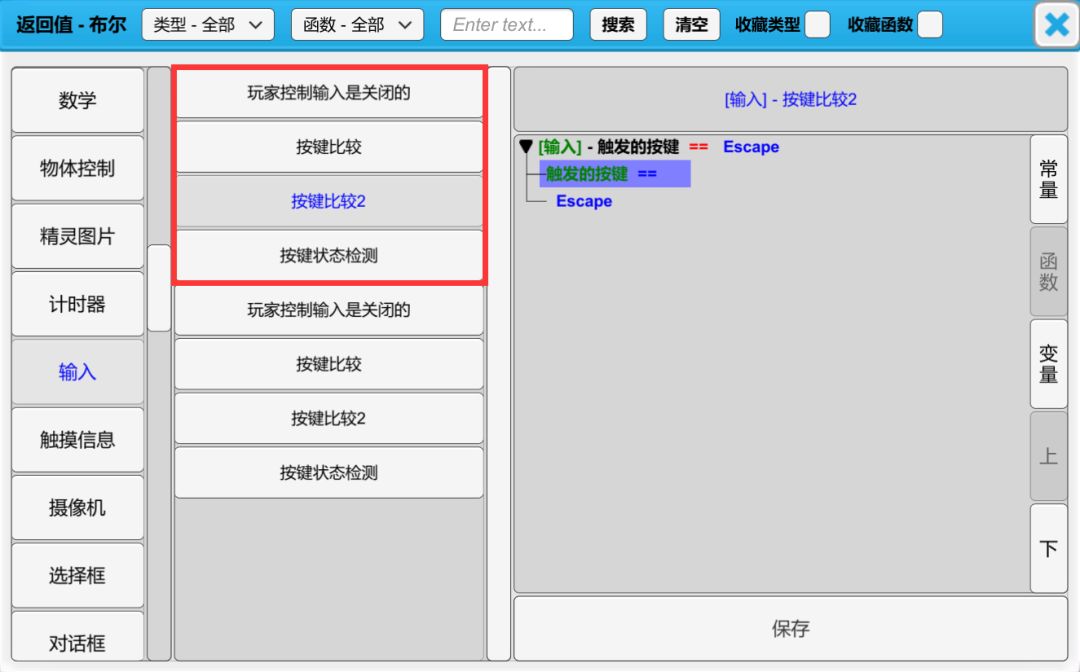Switch to the 变量 side tab
The width and height of the screenshot is (1080, 672).
(1048, 364)
